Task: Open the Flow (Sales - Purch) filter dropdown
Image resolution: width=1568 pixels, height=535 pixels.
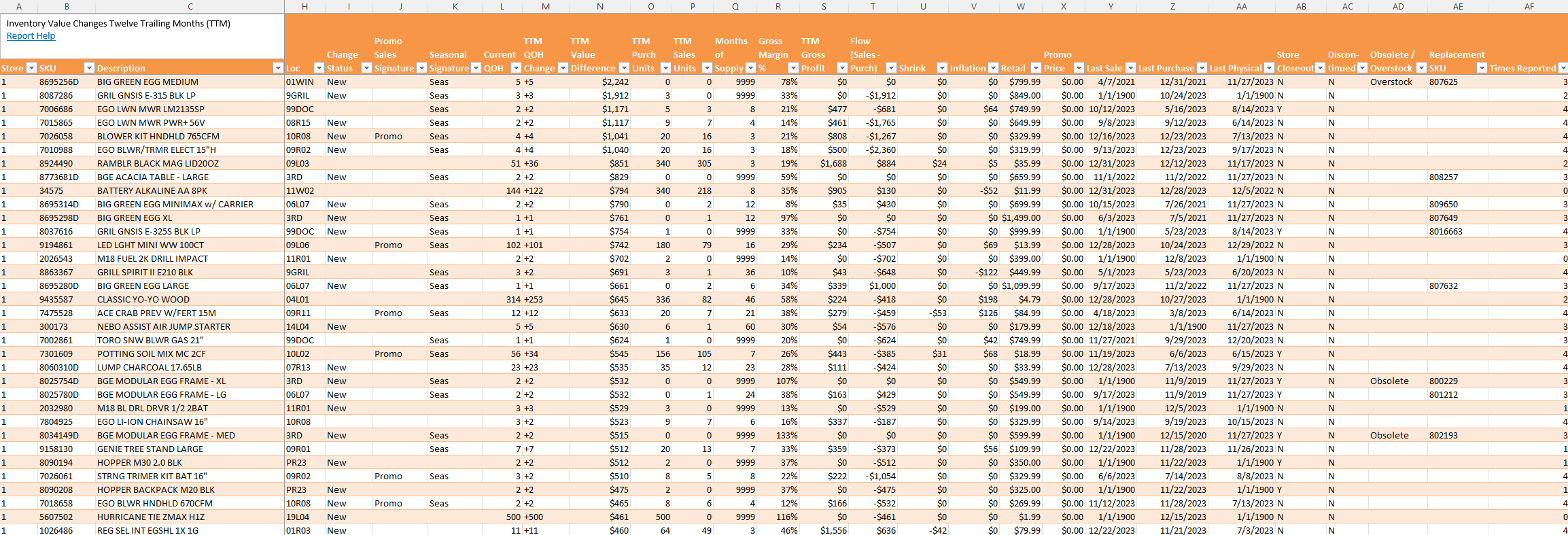Action: pos(891,68)
